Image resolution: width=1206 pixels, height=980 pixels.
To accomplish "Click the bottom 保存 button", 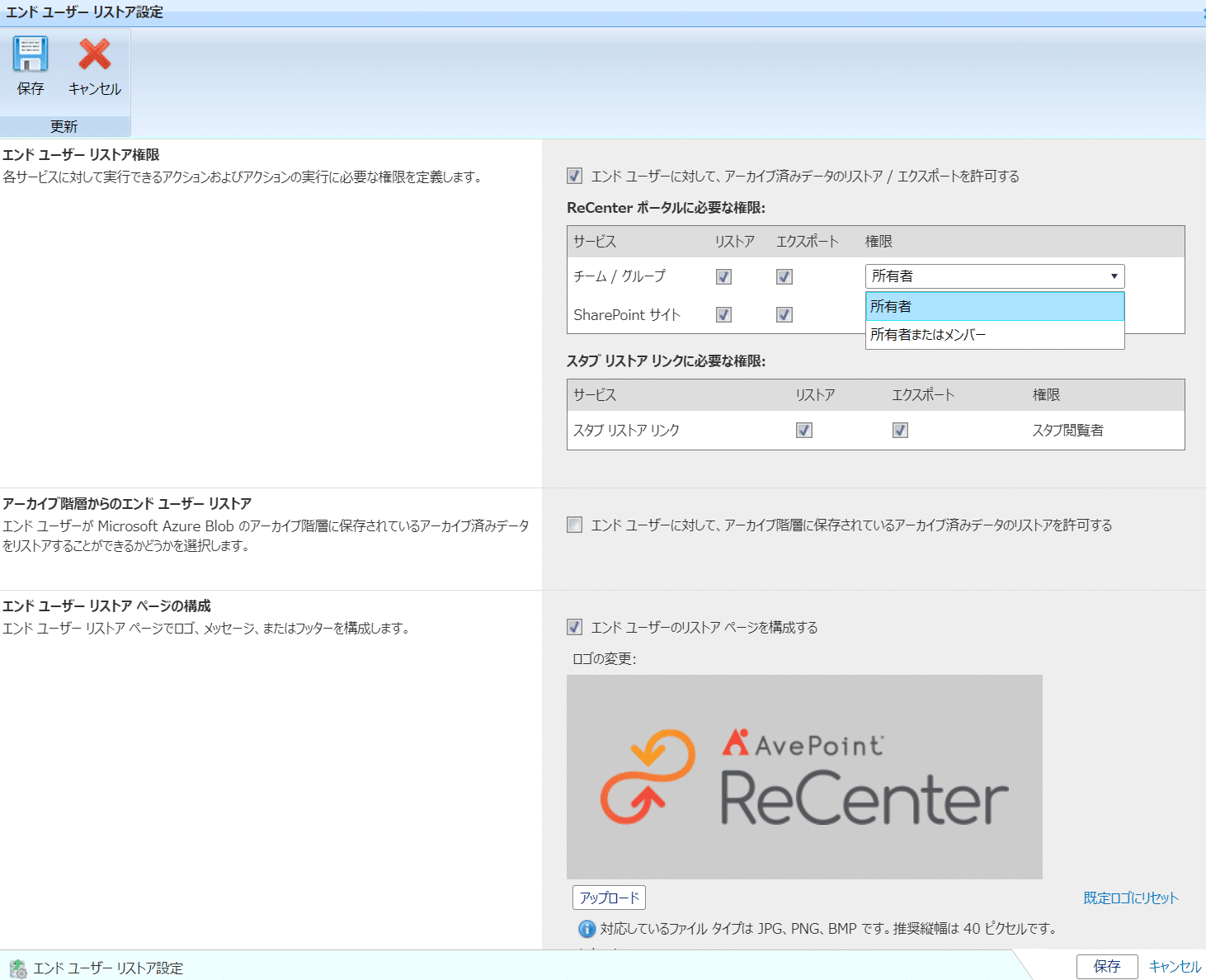I will coord(1107,966).
